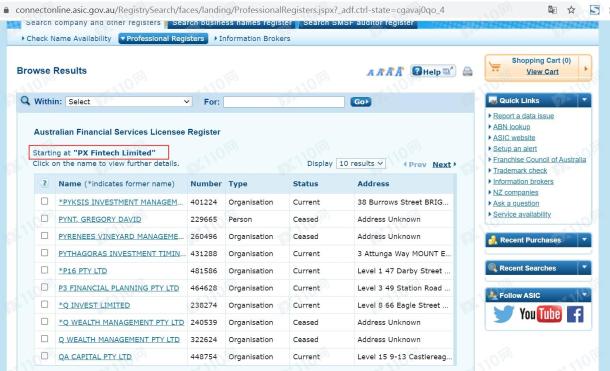Screen dimensions: 610x371
Task: Open the NZ companies link
Action: (515, 192)
